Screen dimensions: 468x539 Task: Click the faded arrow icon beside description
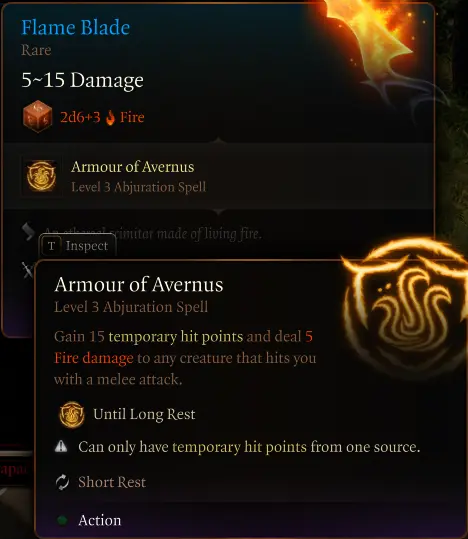(28, 231)
